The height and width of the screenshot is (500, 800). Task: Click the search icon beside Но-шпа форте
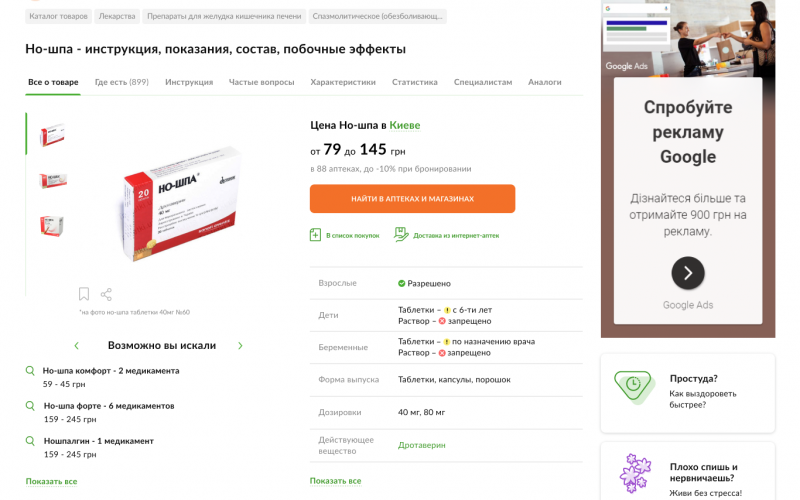click(30, 405)
